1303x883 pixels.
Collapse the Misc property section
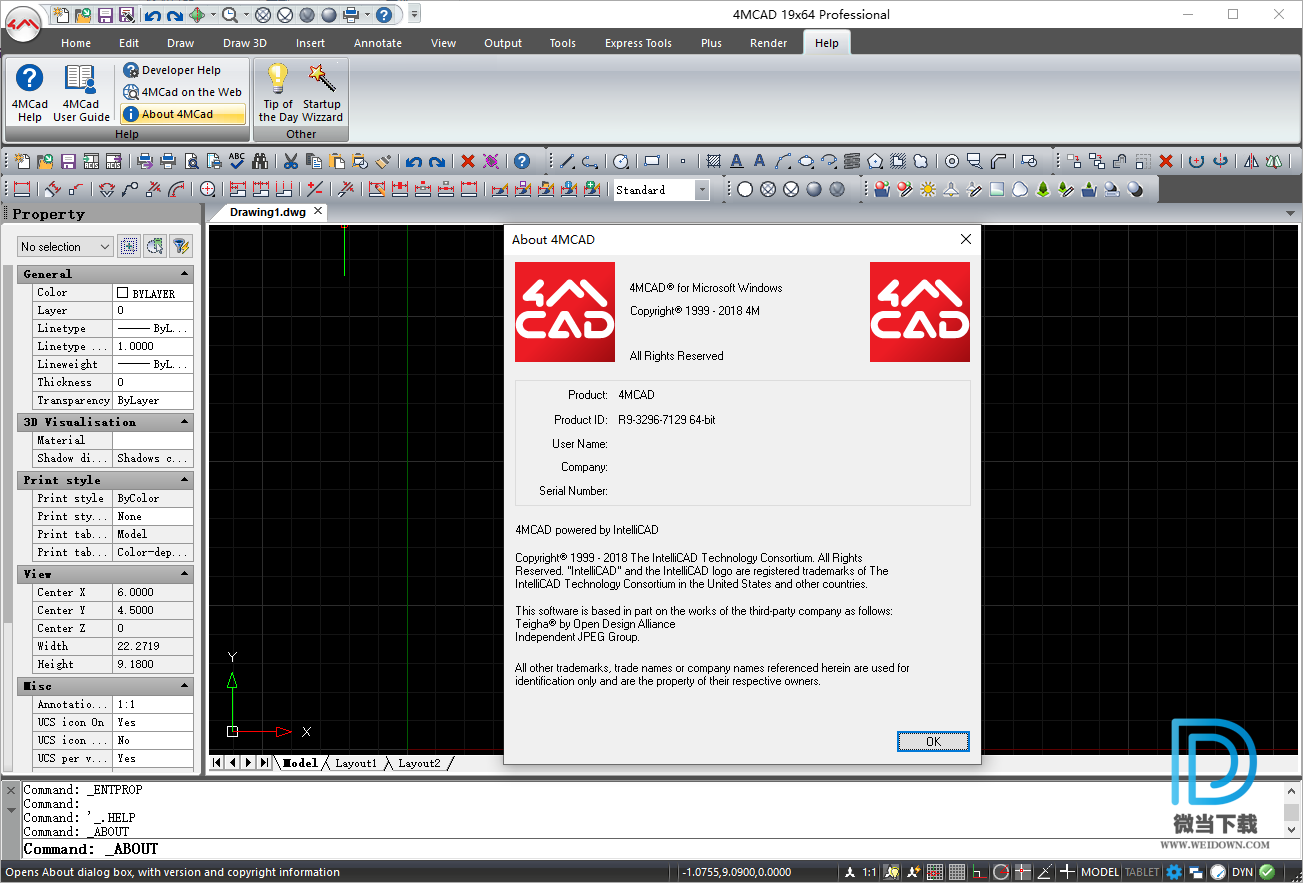pyautogui.click(x=184, y=686)
